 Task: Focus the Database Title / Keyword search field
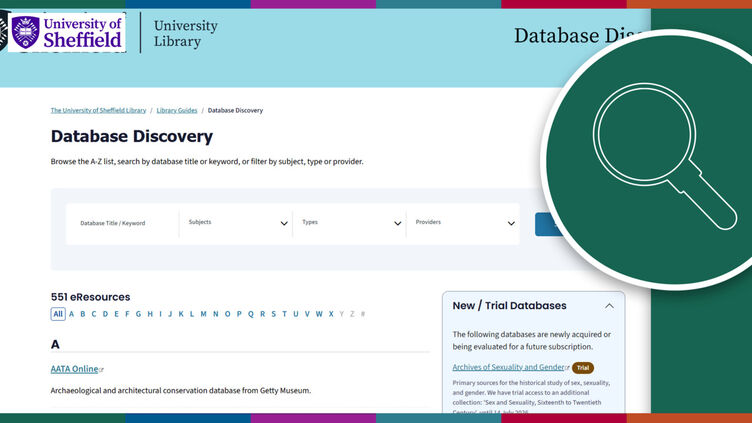[x=122, y=223]
